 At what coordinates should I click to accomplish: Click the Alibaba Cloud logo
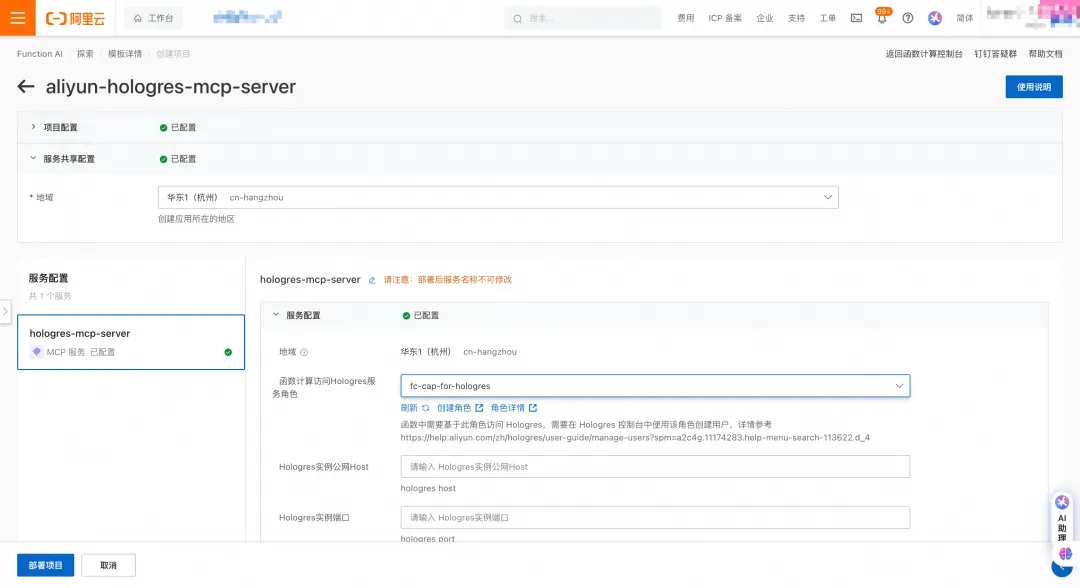point(75,19)
